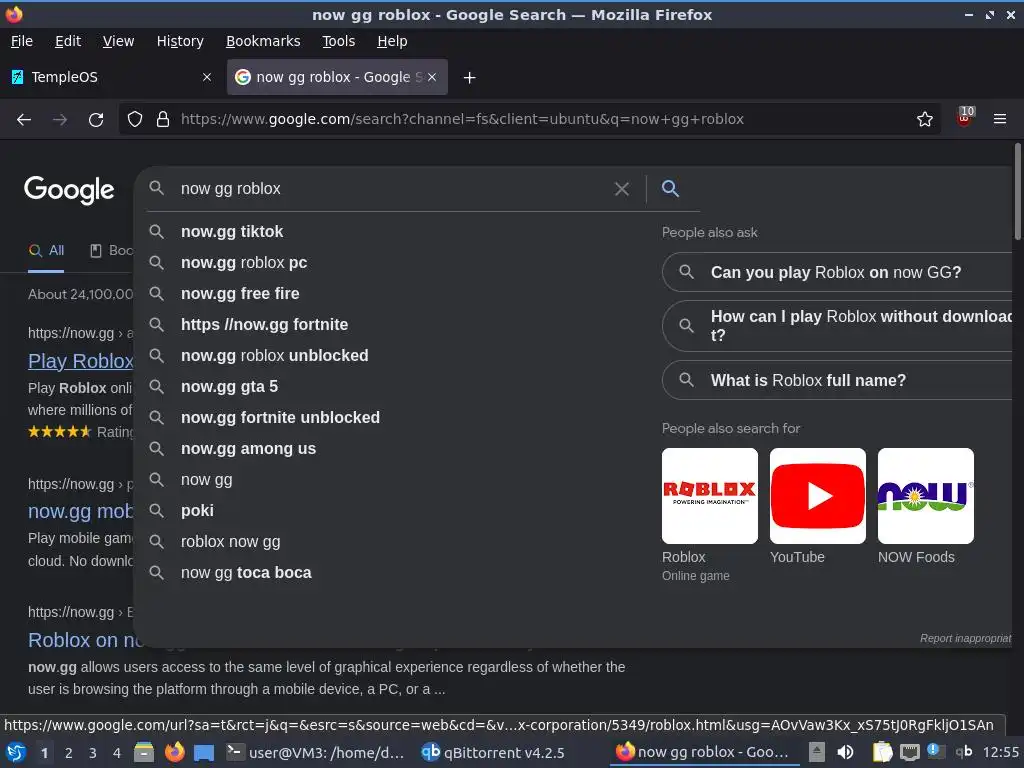Open uBlock extension icon showing 10

coord(965,118)
